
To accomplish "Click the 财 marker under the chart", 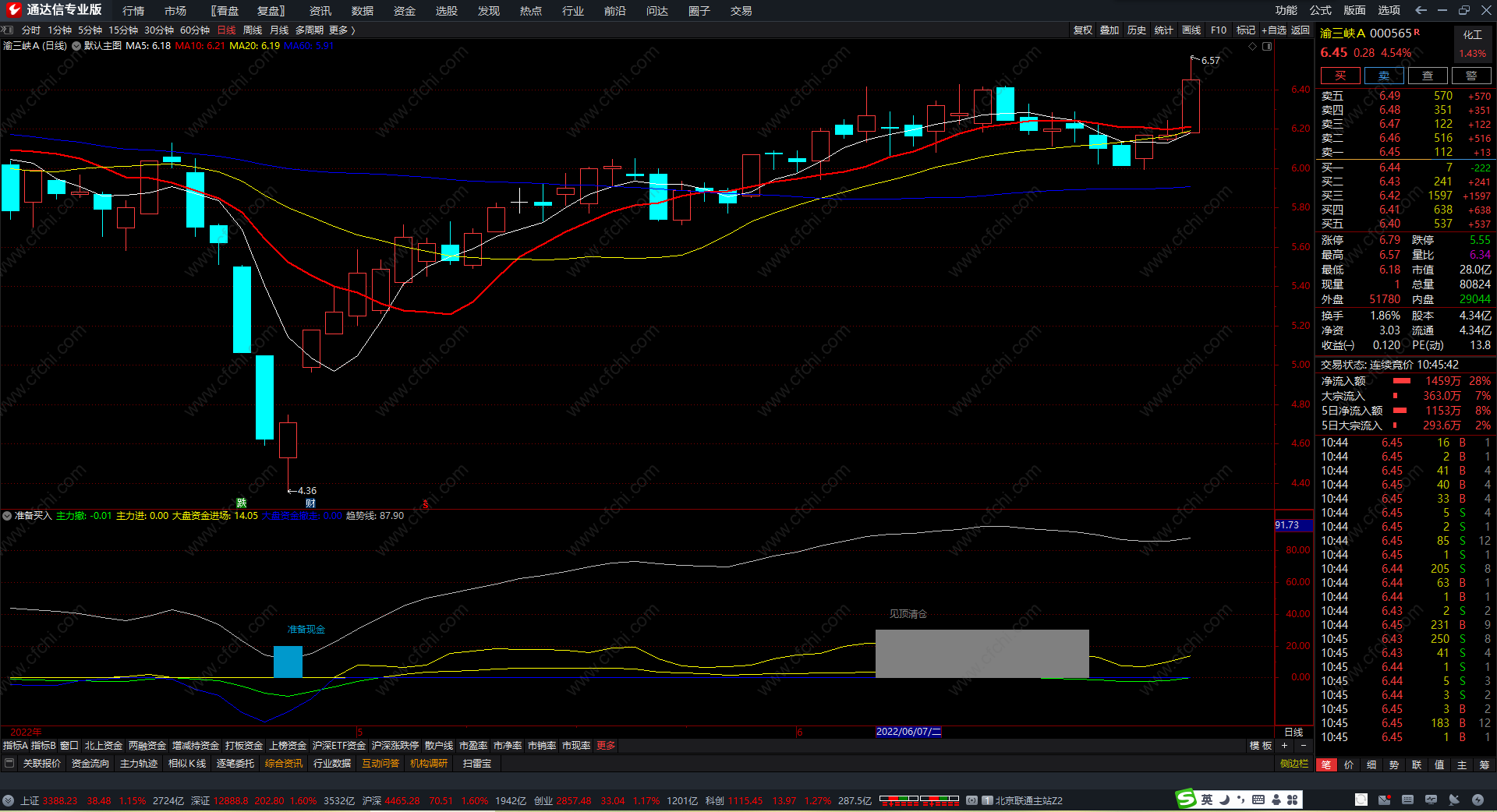I will (x=310, y=503).
